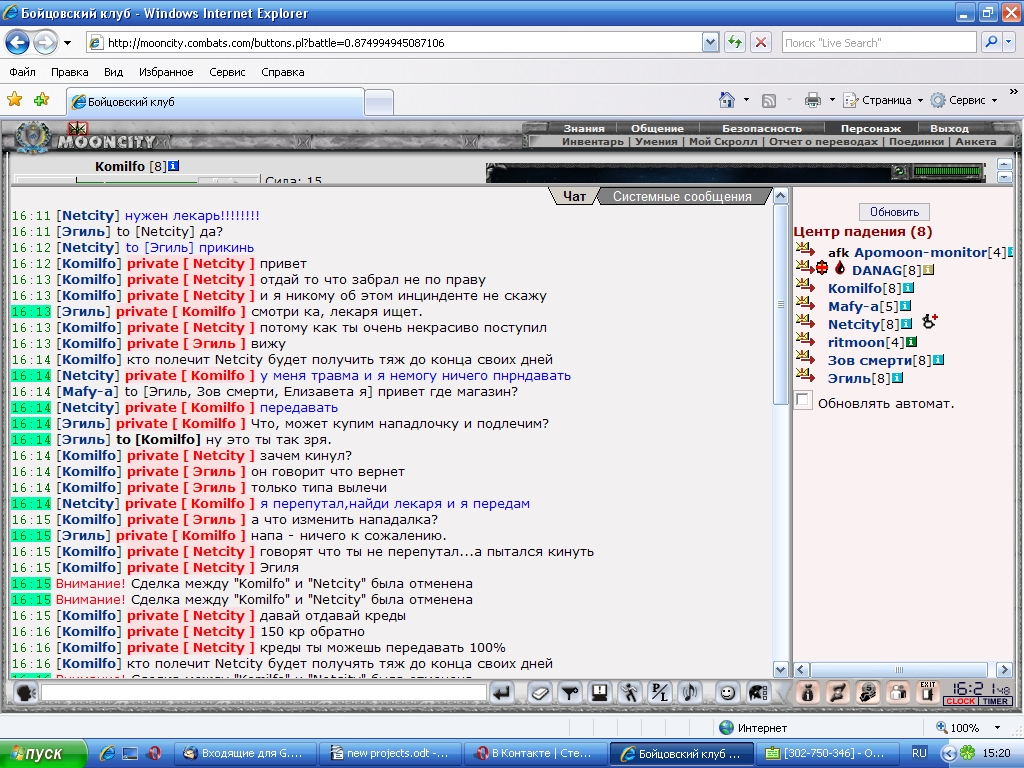The width and height of the screenshot is (1024, 768).
Task: Switch the TIMER mode toggle
Action: [x=995, y=701]
